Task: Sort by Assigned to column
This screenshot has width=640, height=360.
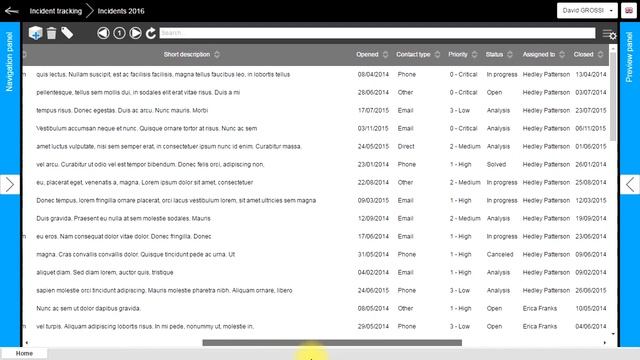Action: click(x=543, y=54)
